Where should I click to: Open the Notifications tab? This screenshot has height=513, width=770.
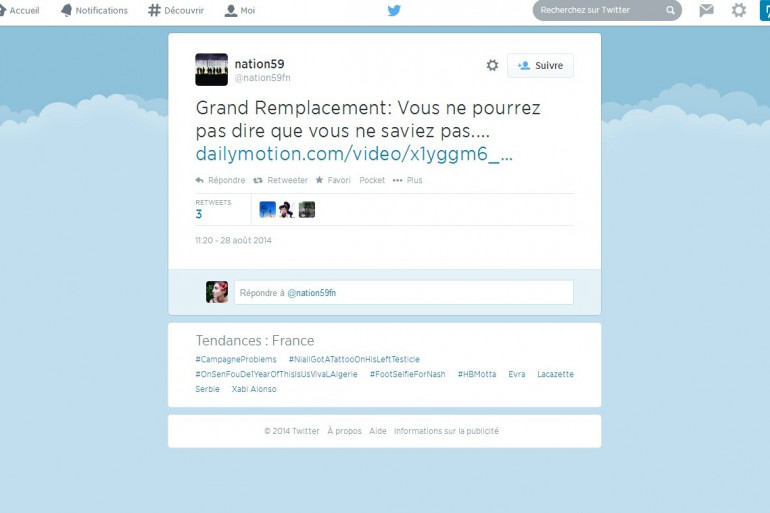[x=94, y=10]
